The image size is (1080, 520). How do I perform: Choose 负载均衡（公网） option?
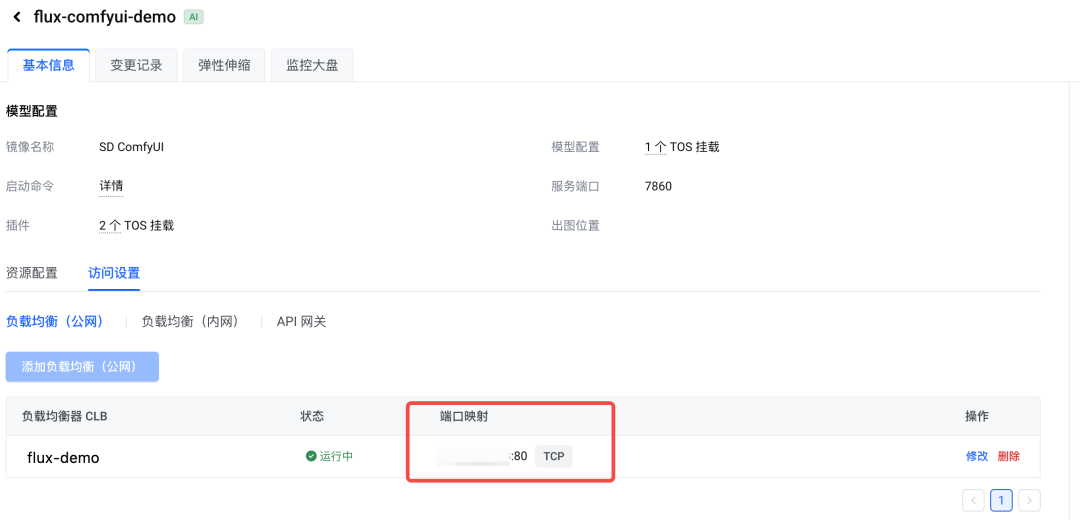[x=55, y=321]
